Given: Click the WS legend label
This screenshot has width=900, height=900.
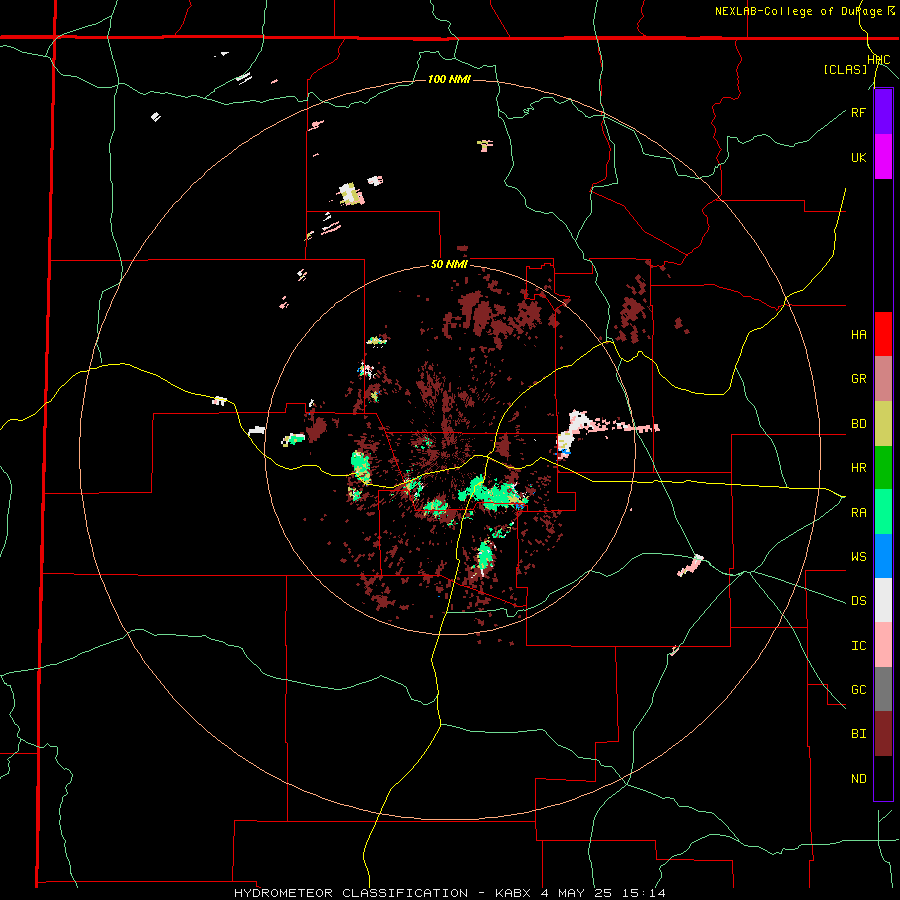Looking at the screenshot, I should [859, 557].
